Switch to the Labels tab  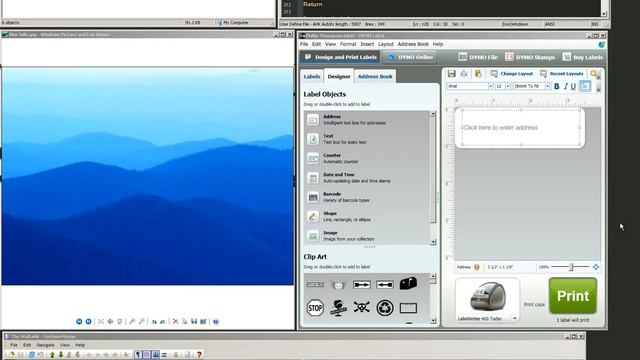point(312,76)
